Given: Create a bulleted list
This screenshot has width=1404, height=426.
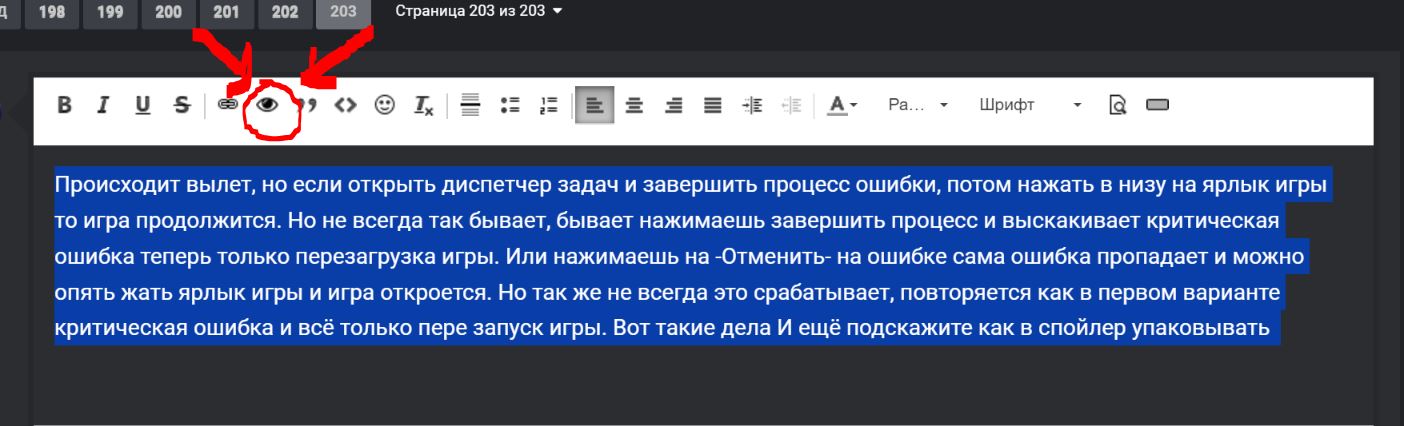Looking at the screenshot, I should 509,104.
